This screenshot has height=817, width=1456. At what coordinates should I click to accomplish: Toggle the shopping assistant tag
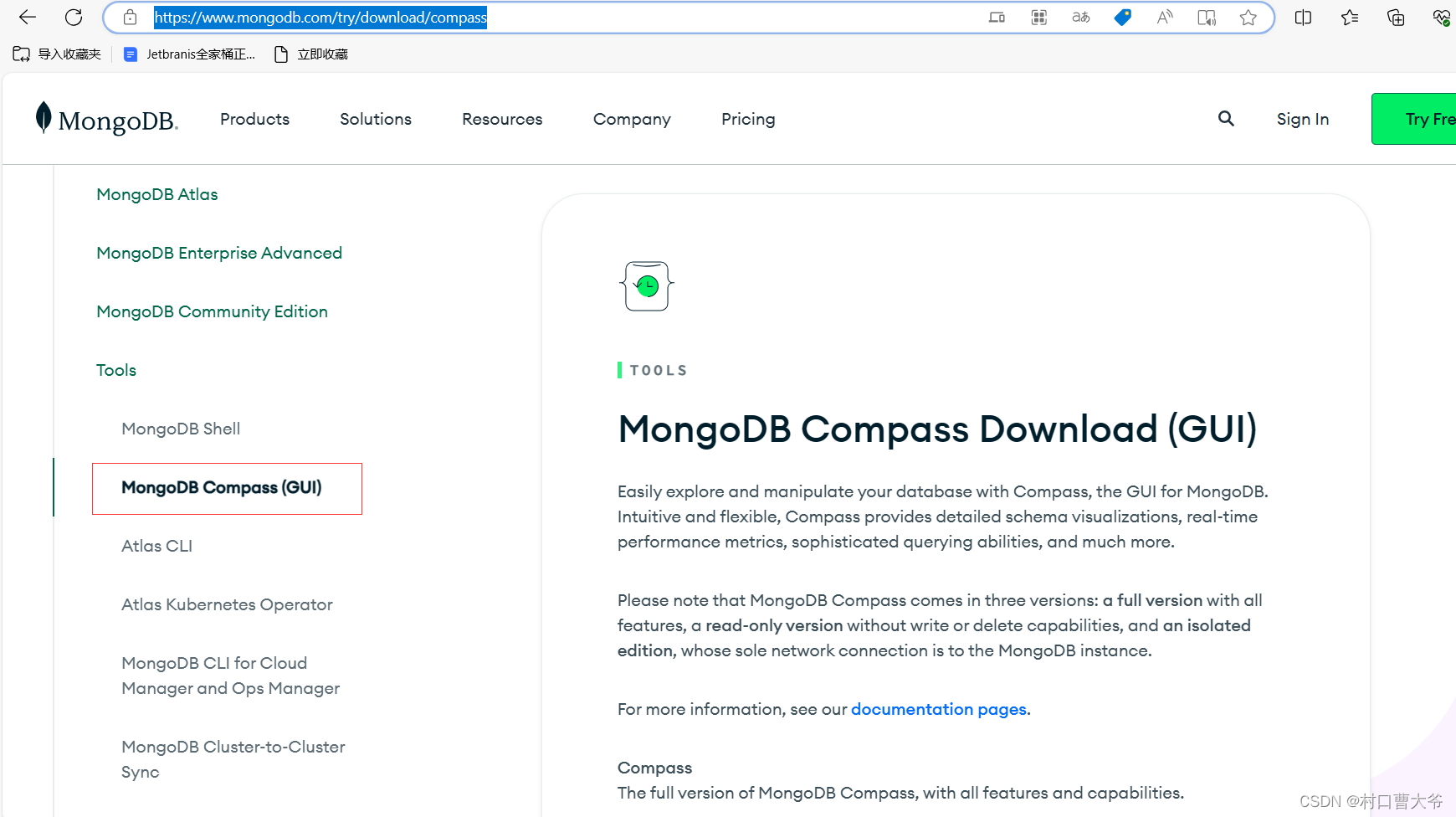[1122, 17]
